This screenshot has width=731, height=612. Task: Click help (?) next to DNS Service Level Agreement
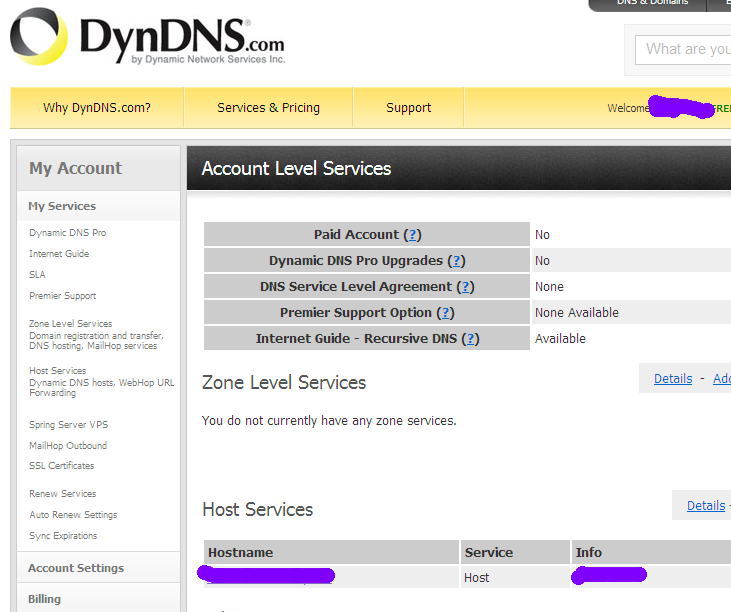point(465,287)
